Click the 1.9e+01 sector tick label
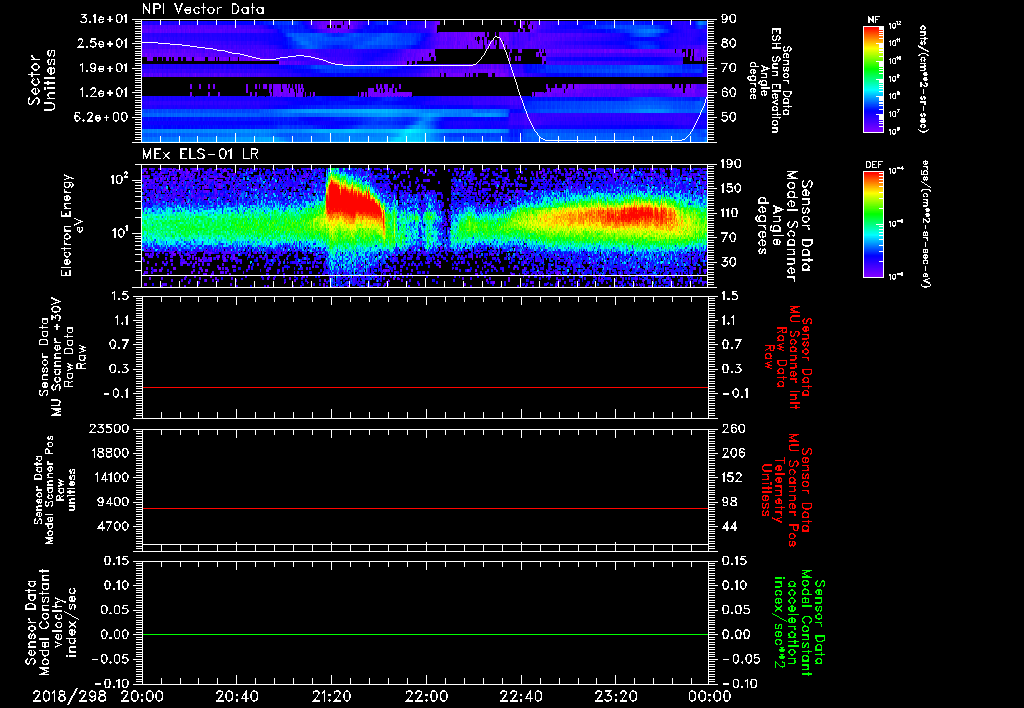This screenshot has height=708, width=1024. [104, 68]
